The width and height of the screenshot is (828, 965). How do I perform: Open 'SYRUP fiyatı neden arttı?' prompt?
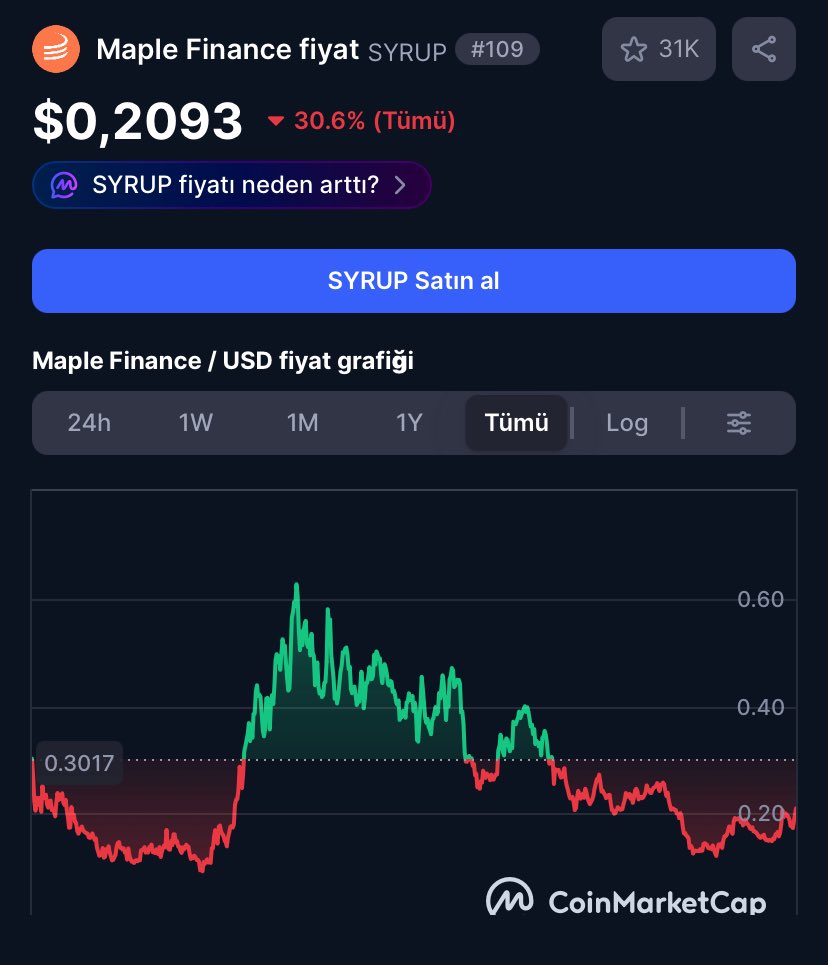231,185
